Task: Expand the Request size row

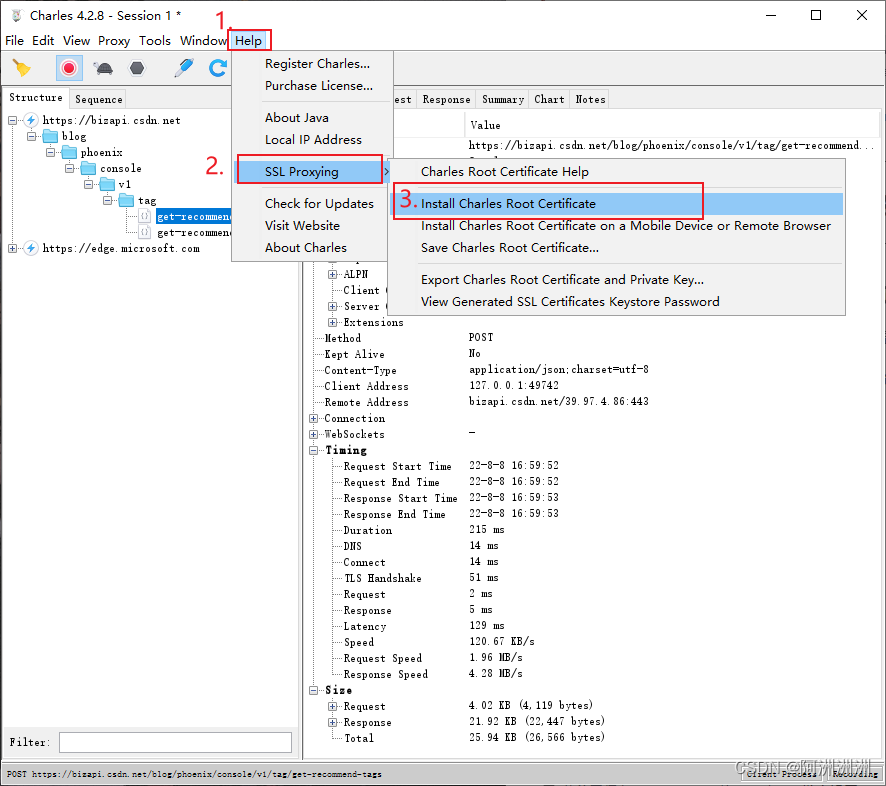Action: point(332,707)
